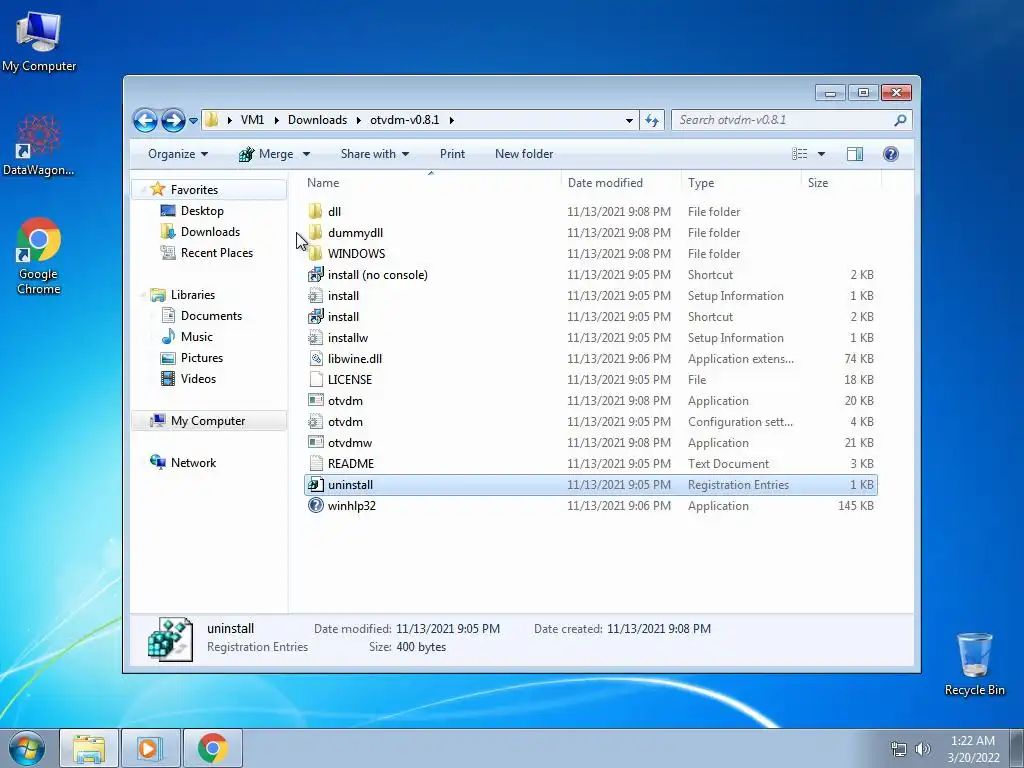Viewport: 1024px width, 768px height.
Task: Click Downloads in the address breadcrumb
Action: point(317,120)
